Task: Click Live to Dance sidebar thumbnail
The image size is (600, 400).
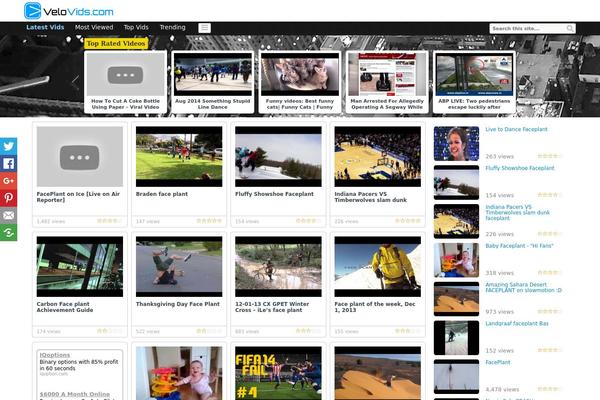Action: (x=456, y=144)
